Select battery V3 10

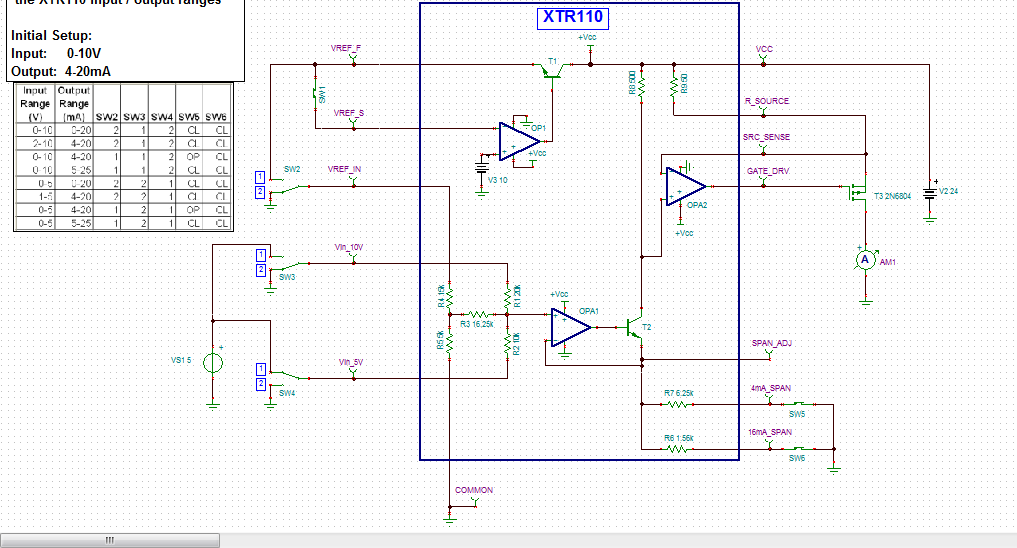tap(481, 168)
